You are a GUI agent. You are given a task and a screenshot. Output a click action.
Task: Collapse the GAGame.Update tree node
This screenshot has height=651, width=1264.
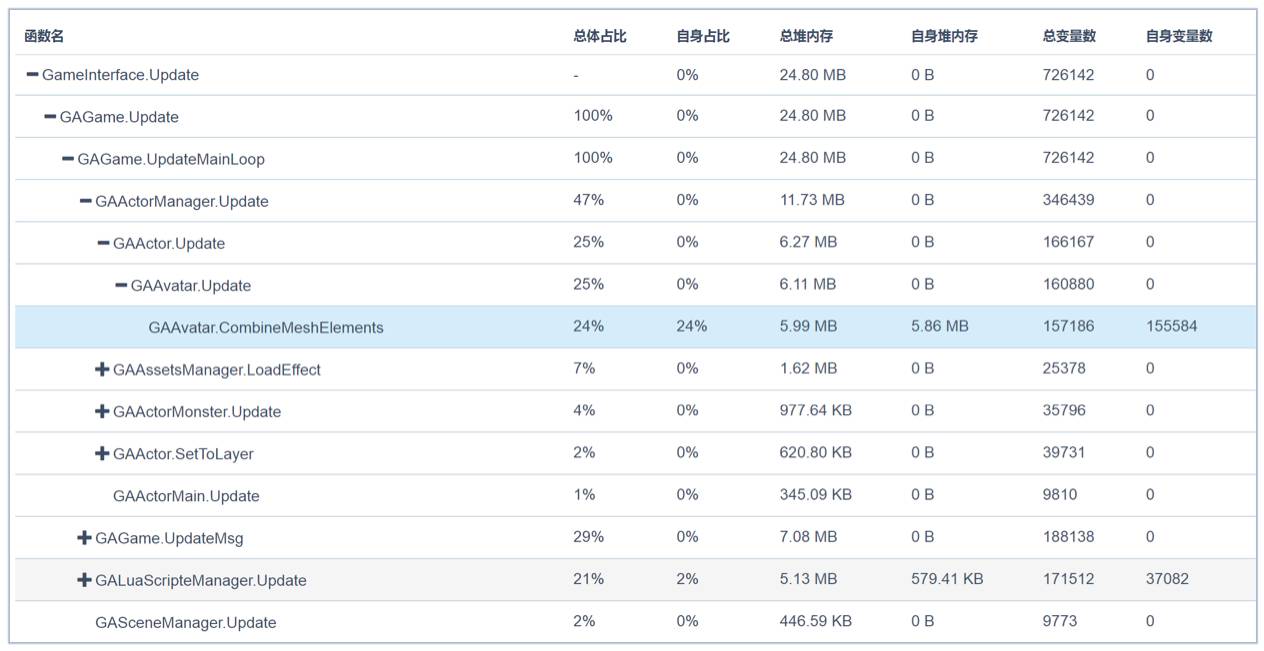(50, 117)
